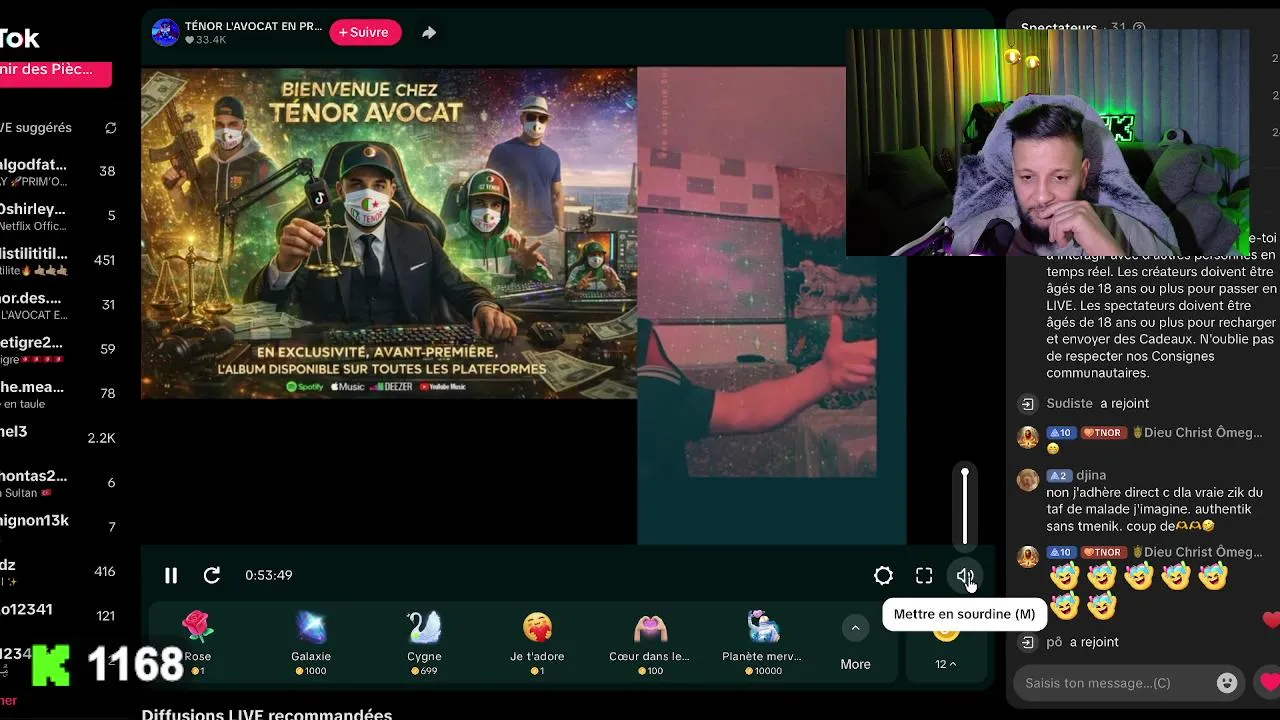Open suggested live with 38 viewers

pyautogui.click(x=58, y=171)
